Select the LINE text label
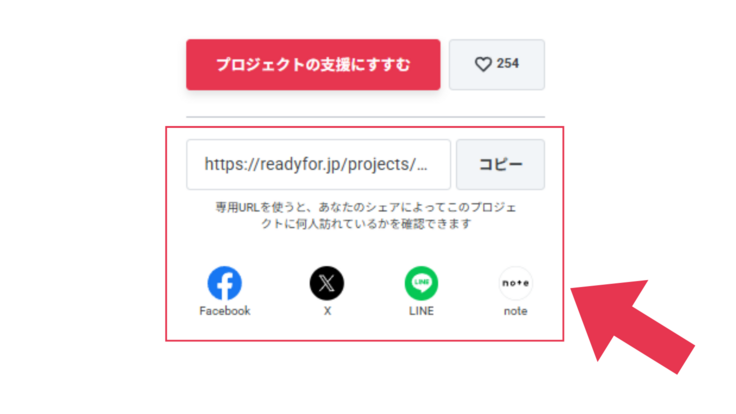Image resolution: width=736 pixels, height=414 pixels. pos(421,311)
